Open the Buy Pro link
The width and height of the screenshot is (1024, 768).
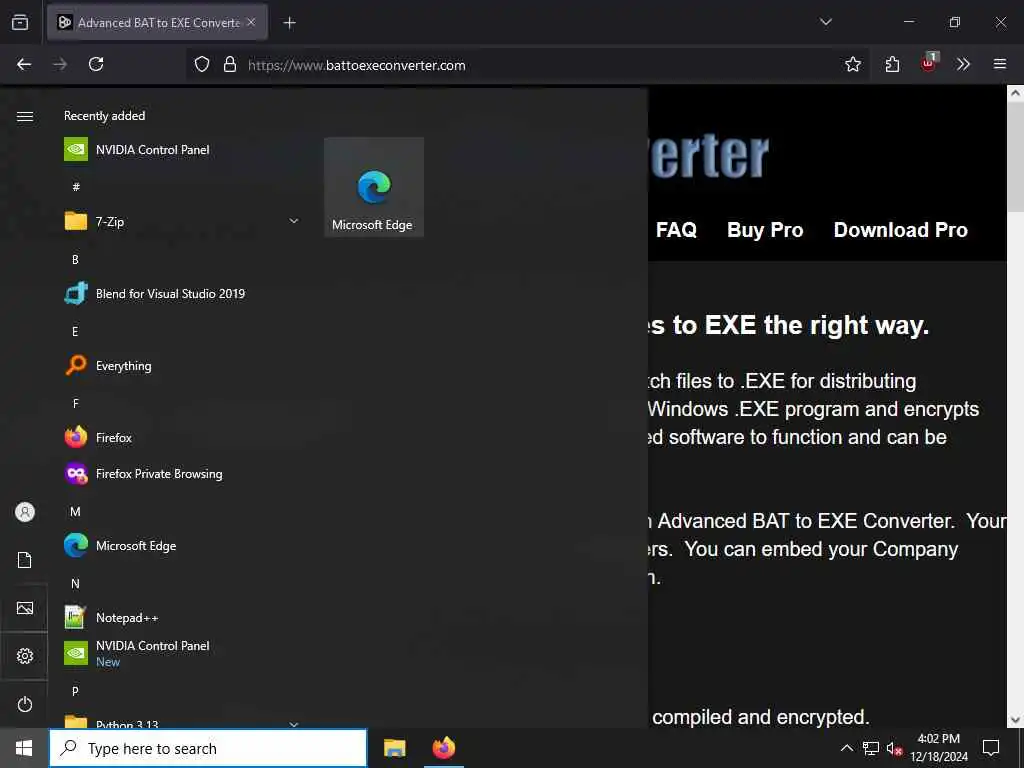[x=765, y=230]
